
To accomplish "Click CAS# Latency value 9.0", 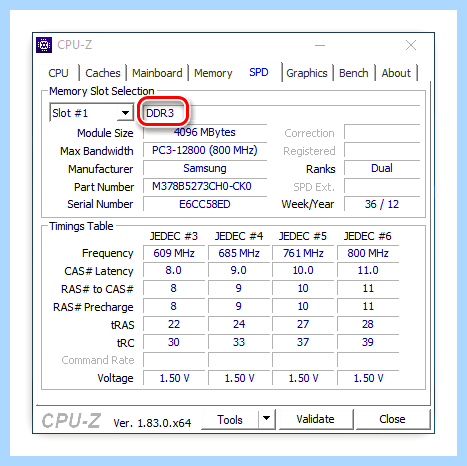I will [239, 270].
